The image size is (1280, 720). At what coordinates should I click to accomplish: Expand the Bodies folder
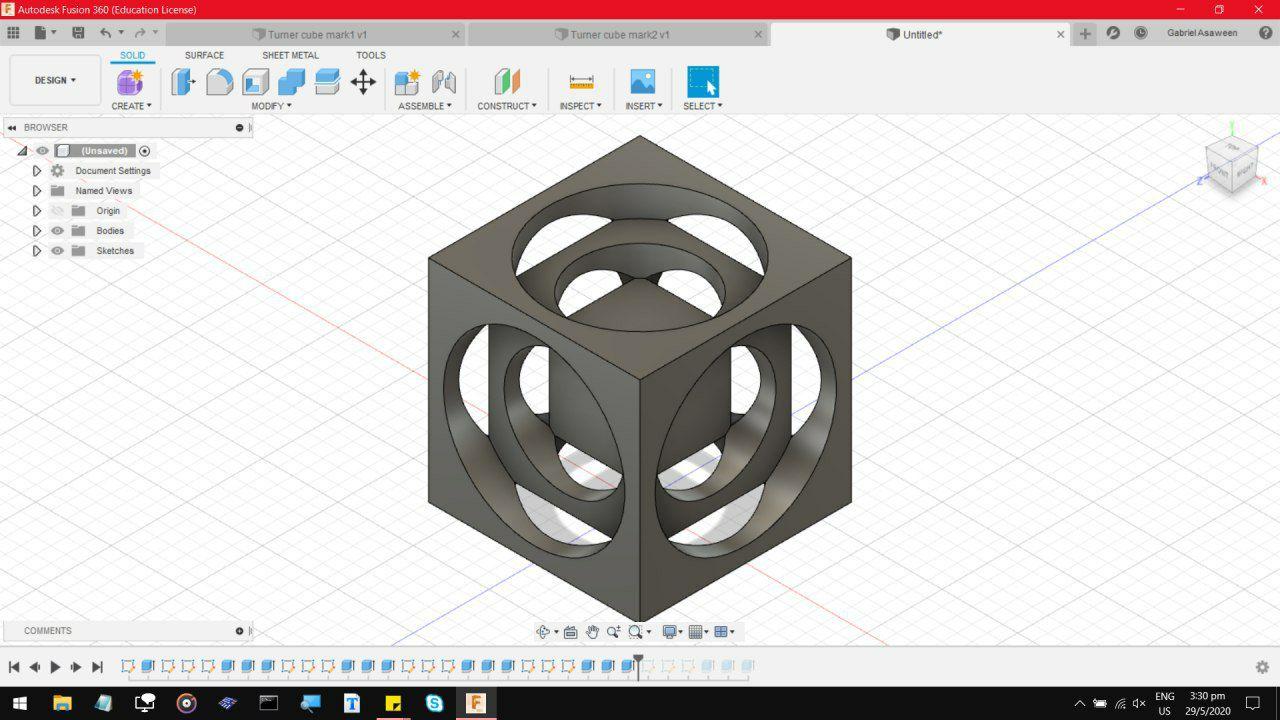point(37,231)
